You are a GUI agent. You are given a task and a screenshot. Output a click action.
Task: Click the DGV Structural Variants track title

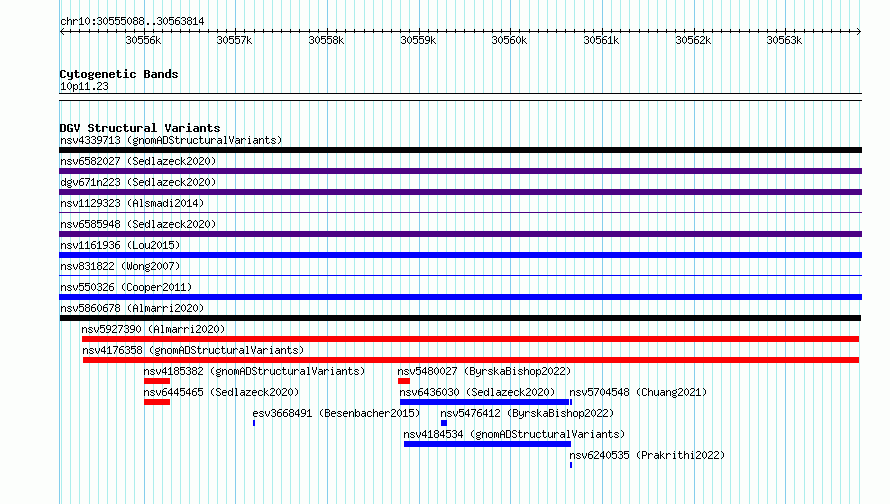[x=140, y=128]
